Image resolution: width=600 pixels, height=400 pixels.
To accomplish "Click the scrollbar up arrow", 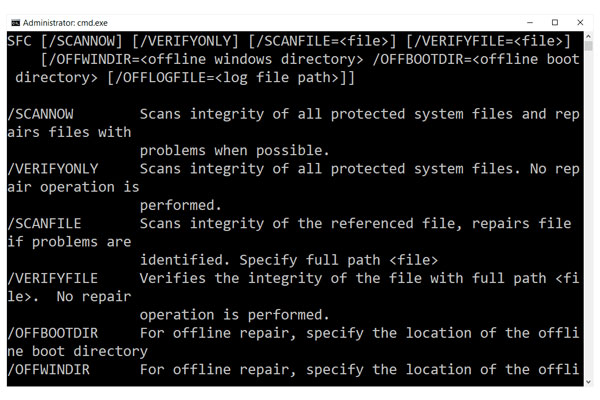I will [588, 36].
